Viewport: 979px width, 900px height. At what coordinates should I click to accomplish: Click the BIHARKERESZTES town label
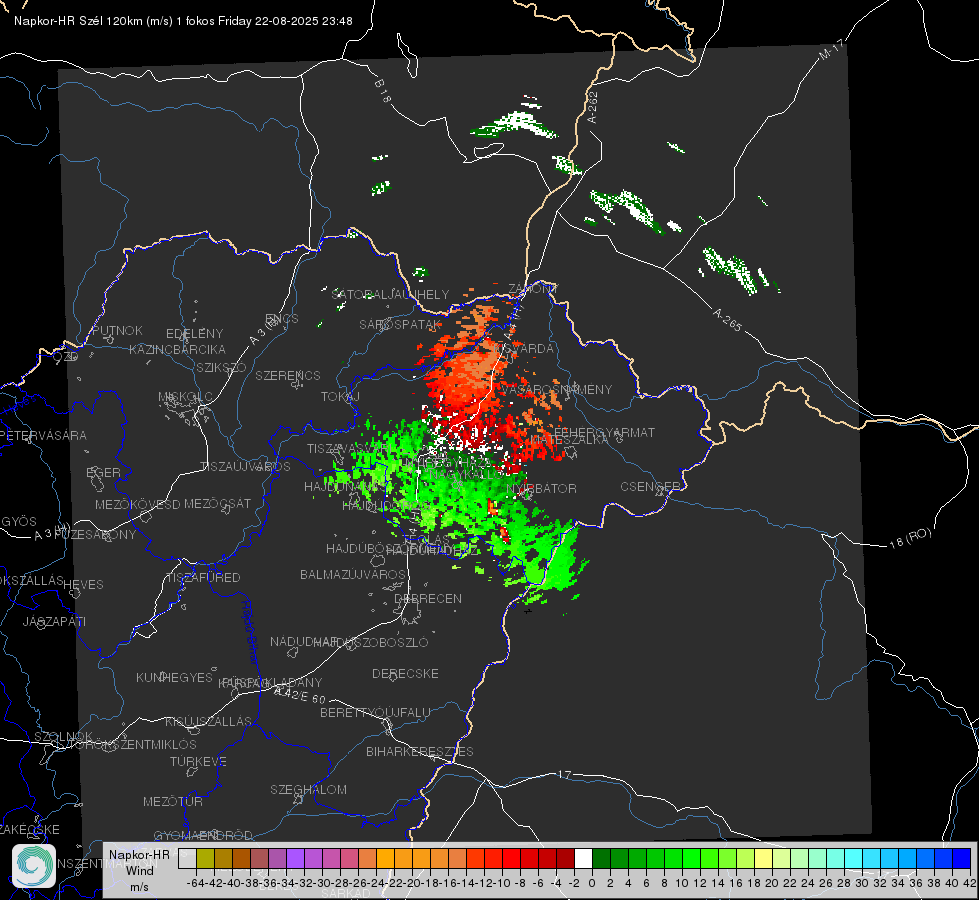pyautogui.click(x=420, y=751)
